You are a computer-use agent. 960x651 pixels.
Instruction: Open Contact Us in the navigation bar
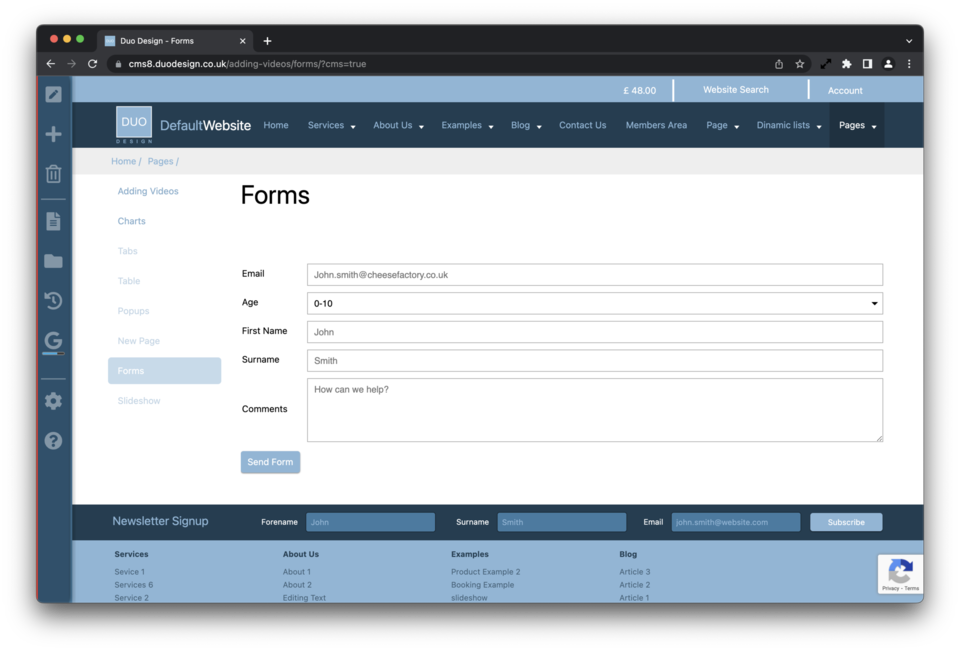pyautogui.click(x=582, y=125)
